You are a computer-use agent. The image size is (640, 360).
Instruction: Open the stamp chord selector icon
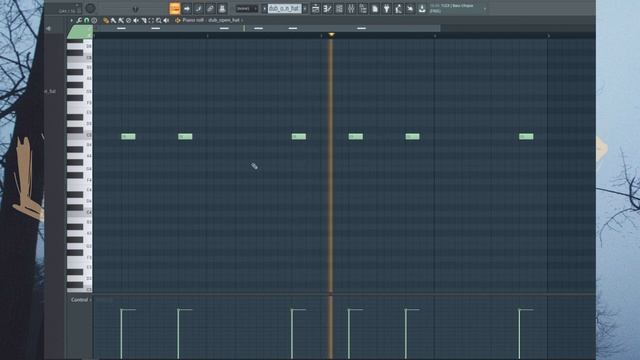[94, 20]
